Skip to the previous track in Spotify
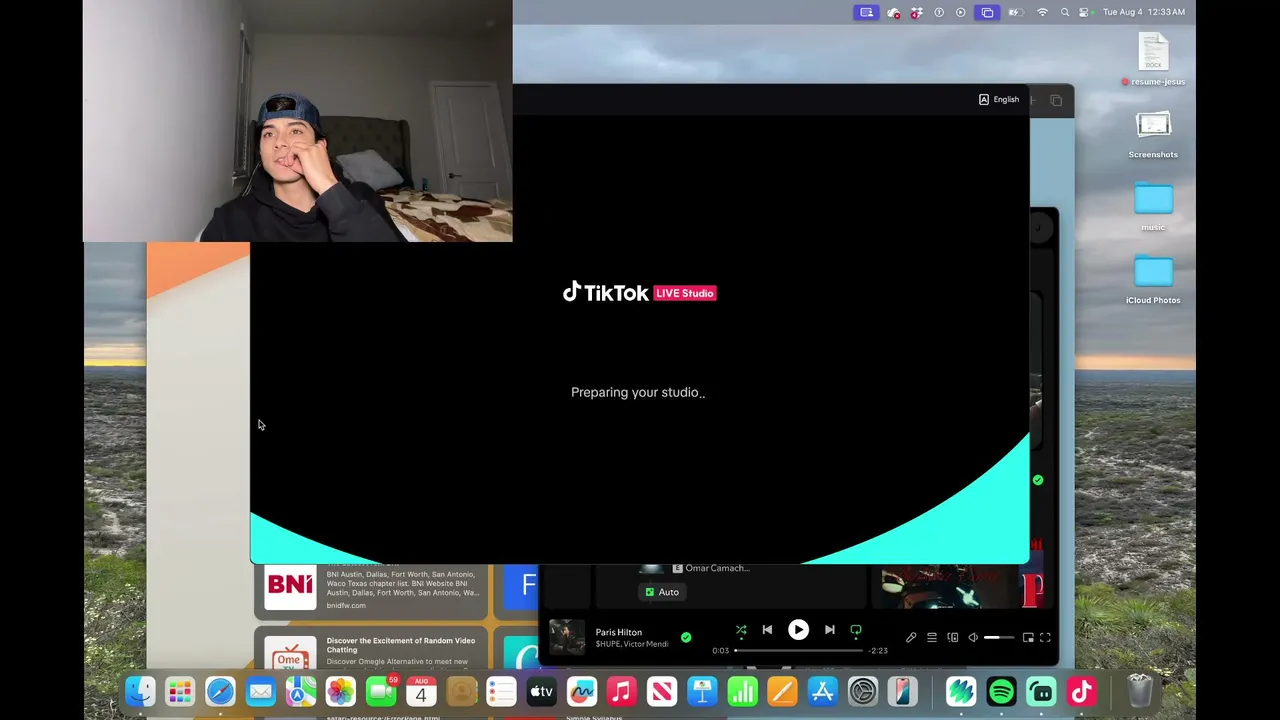The width and height of the screenshot is (1280, 720). [x=767, y=630]
